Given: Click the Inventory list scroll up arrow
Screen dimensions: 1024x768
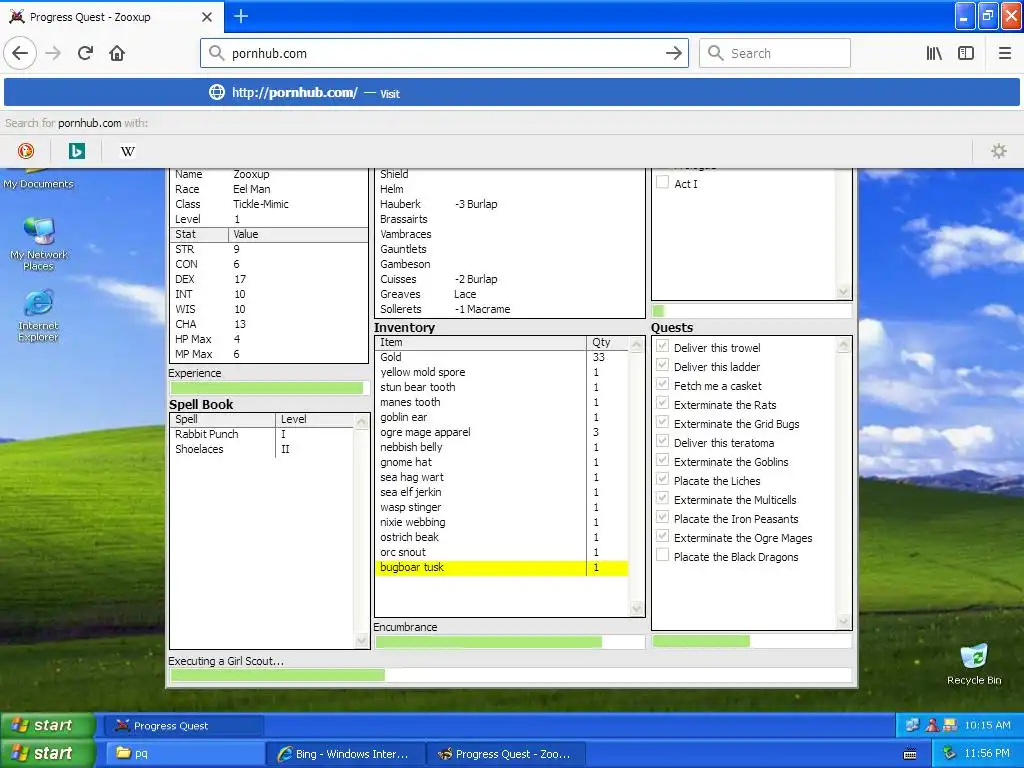Looking at the screenshot, I should click(x=637, y=344).
